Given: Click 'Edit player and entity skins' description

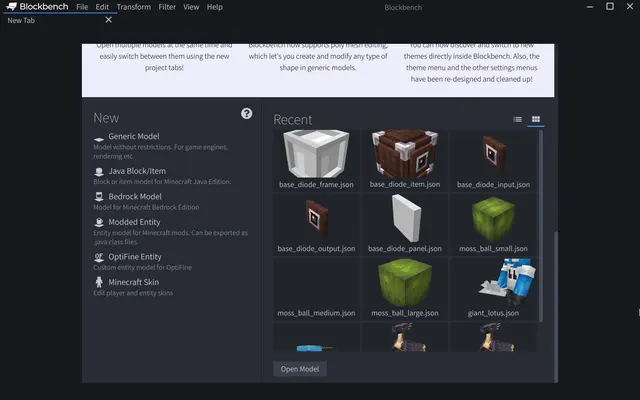Looking at the screenshot, I should (133, 293).
